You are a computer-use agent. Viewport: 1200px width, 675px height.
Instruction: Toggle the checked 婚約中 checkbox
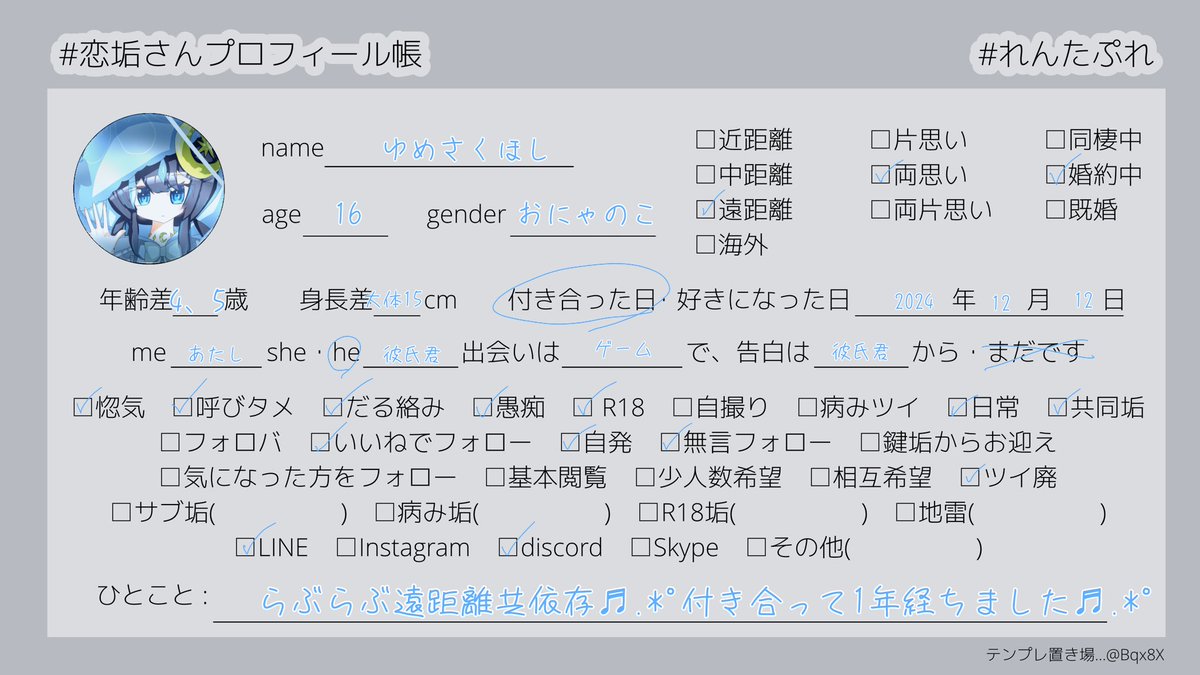(1056, 175)
